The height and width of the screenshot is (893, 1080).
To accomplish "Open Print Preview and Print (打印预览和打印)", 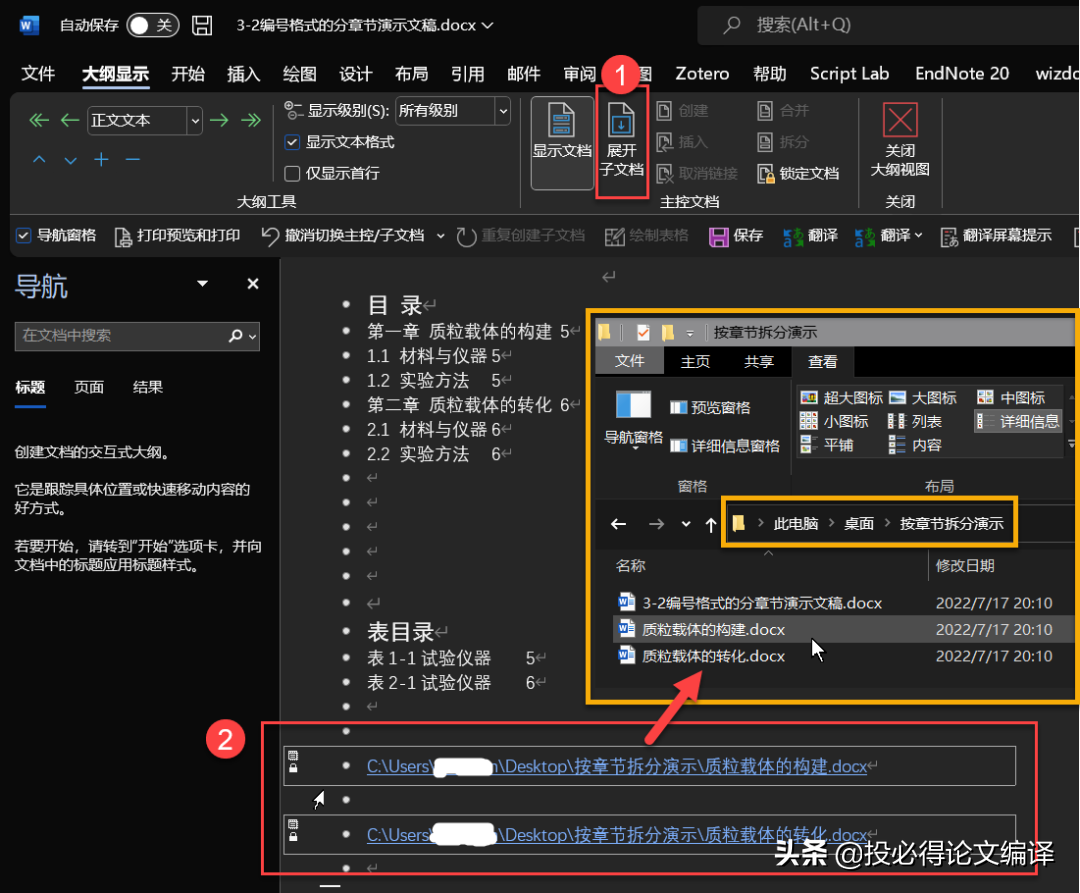I will pos(124,237).
